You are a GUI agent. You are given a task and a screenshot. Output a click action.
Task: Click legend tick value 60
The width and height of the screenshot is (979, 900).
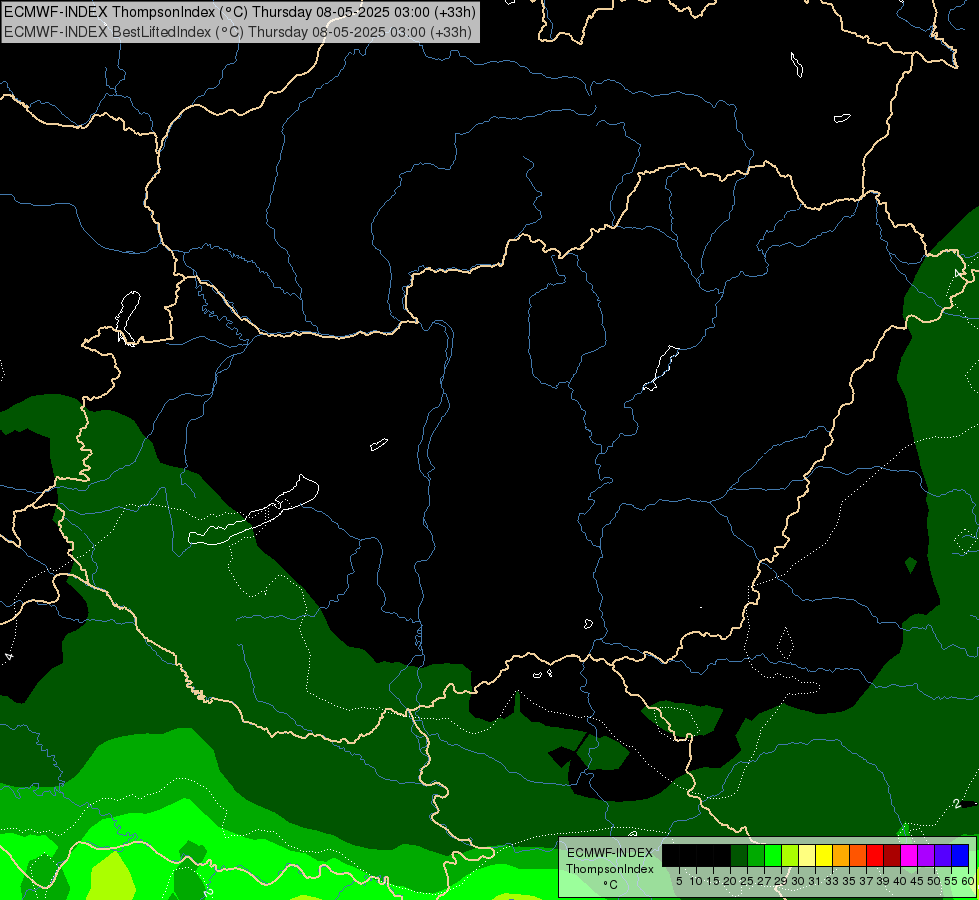(968, 881)
